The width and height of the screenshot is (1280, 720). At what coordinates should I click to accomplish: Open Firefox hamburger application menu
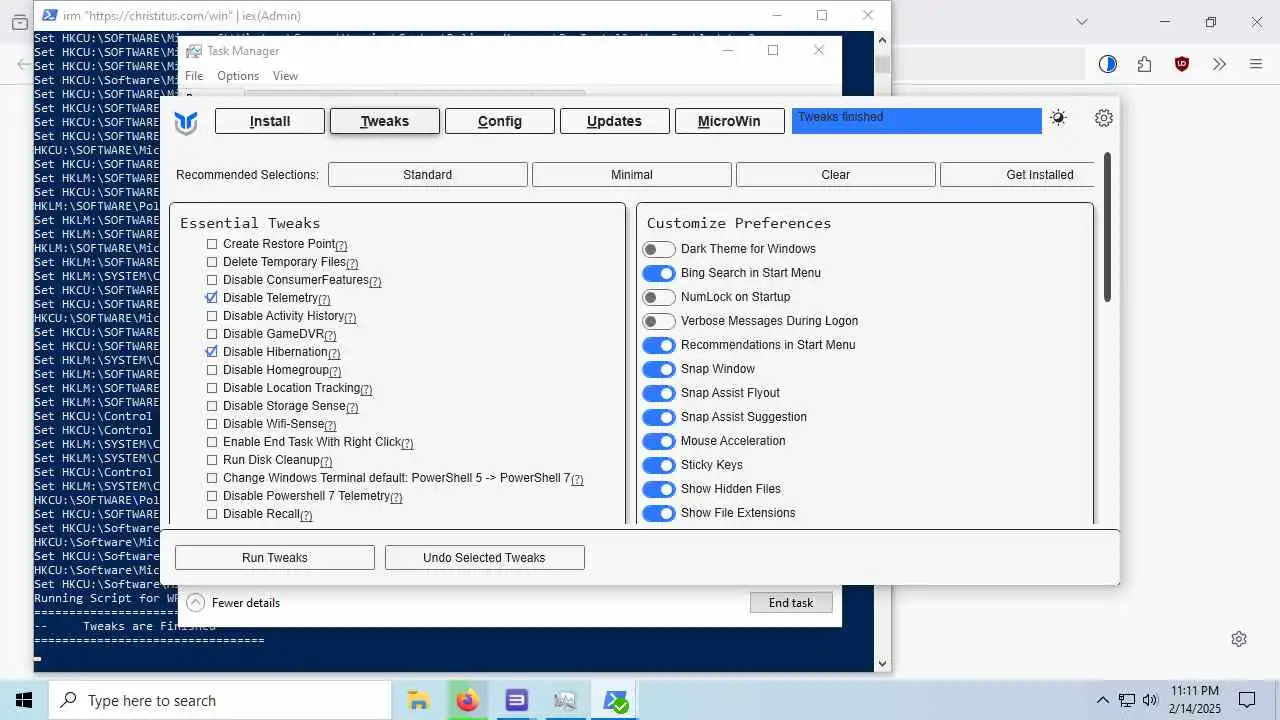pos(1256,64)
